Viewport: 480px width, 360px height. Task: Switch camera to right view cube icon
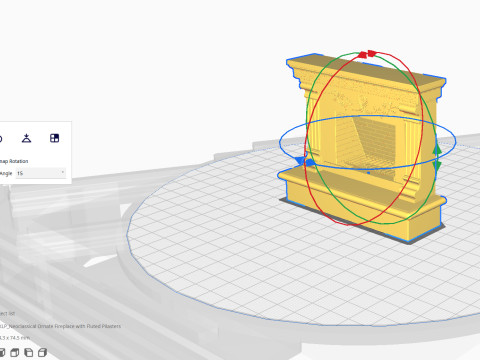point(42,352)
